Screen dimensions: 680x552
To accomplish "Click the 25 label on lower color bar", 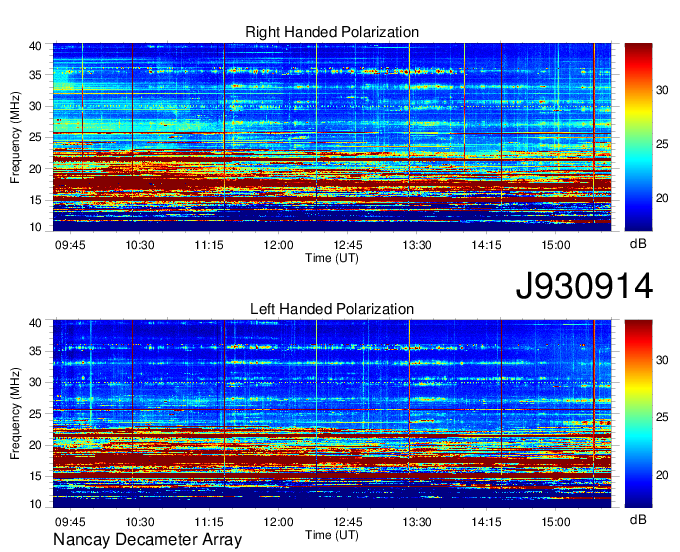I will pos(662,418).
